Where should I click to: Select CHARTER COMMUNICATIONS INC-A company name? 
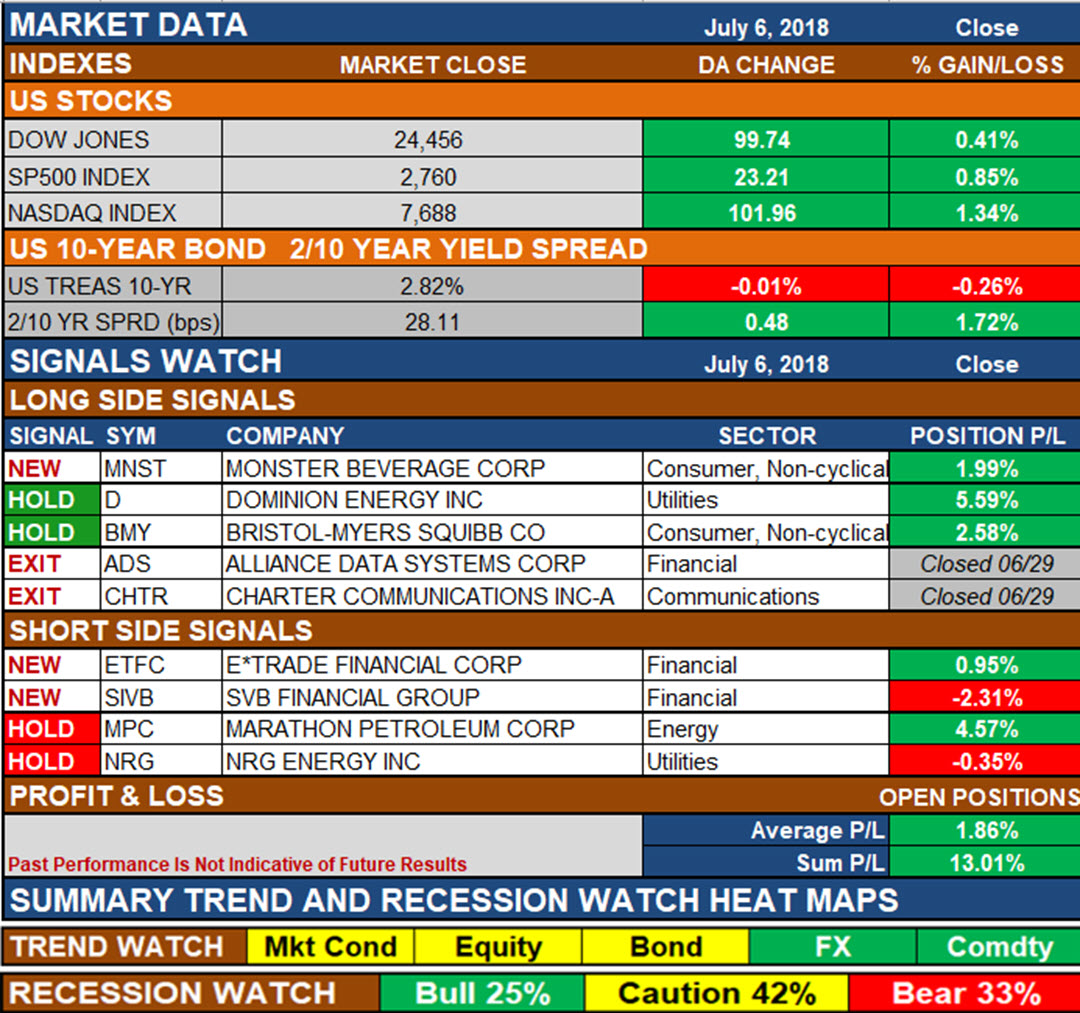[419, 596]
